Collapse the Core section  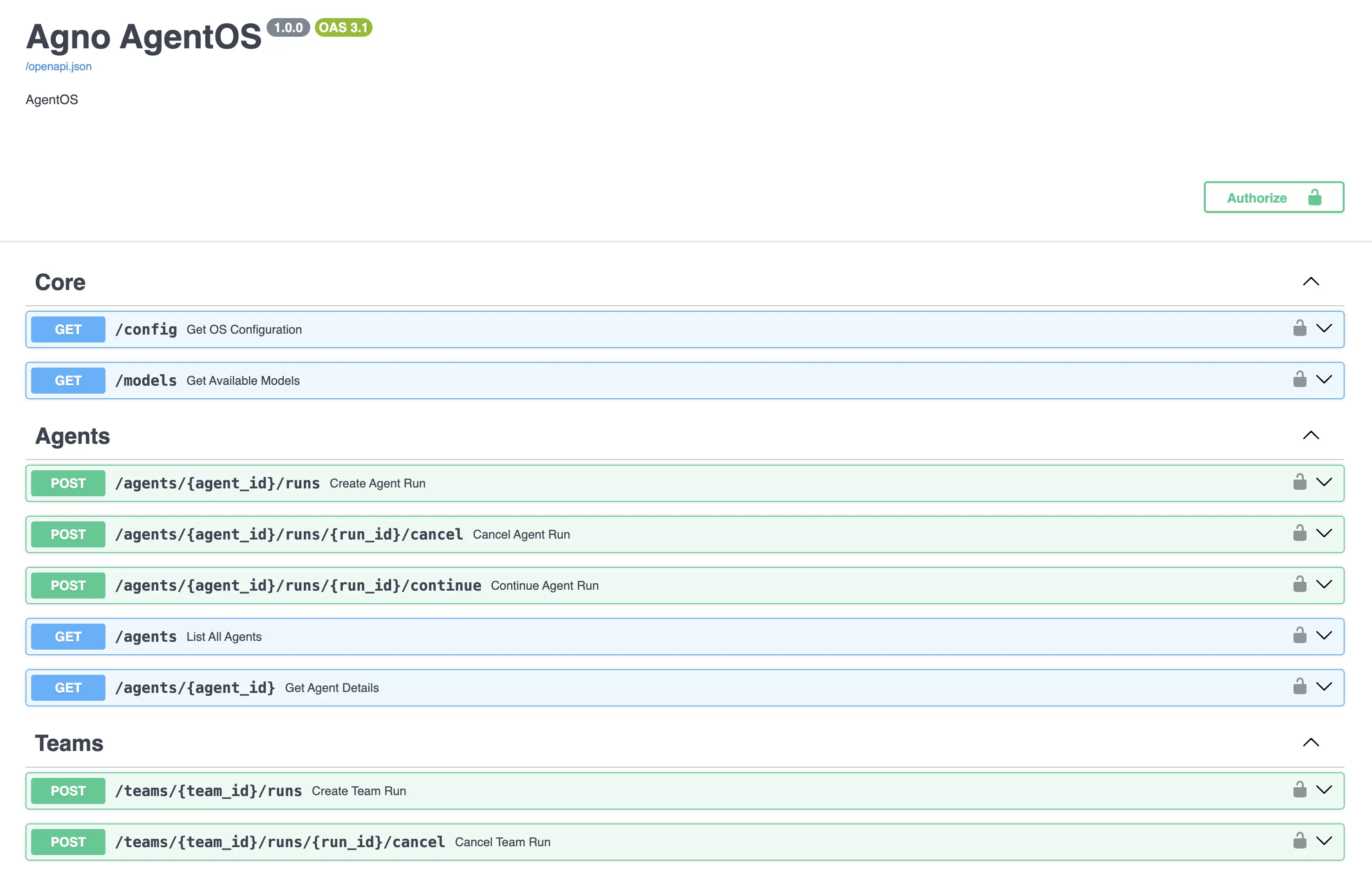click(1311, 281)
